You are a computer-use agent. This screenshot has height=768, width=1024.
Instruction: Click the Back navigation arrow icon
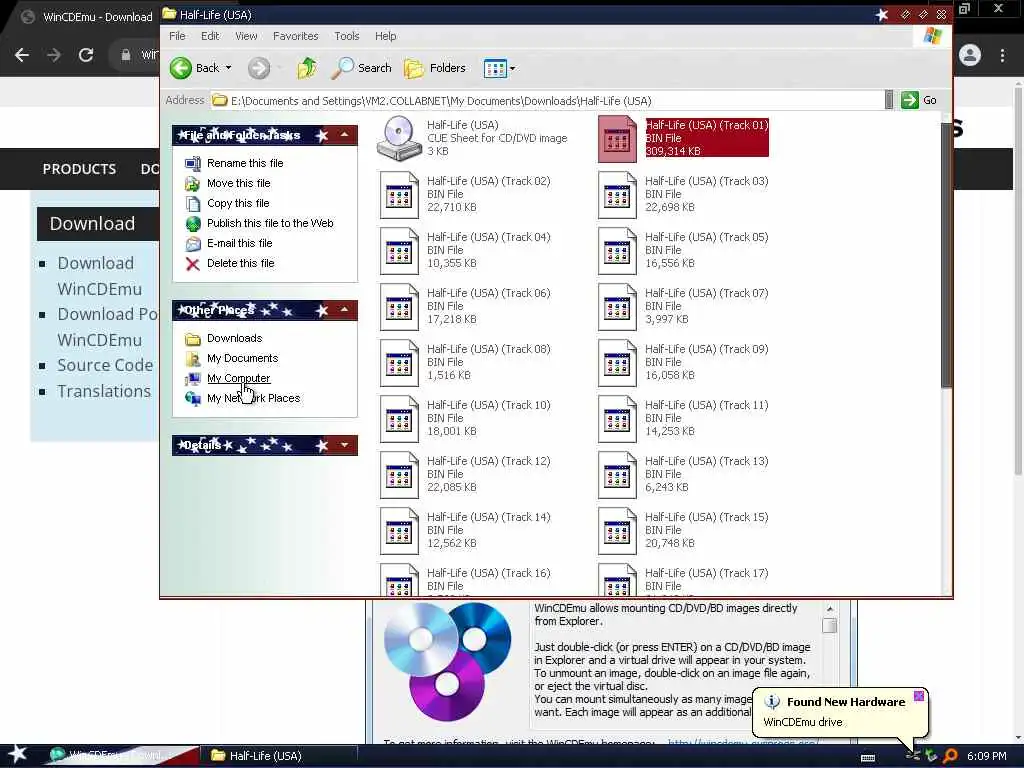[x=181, y=68]
